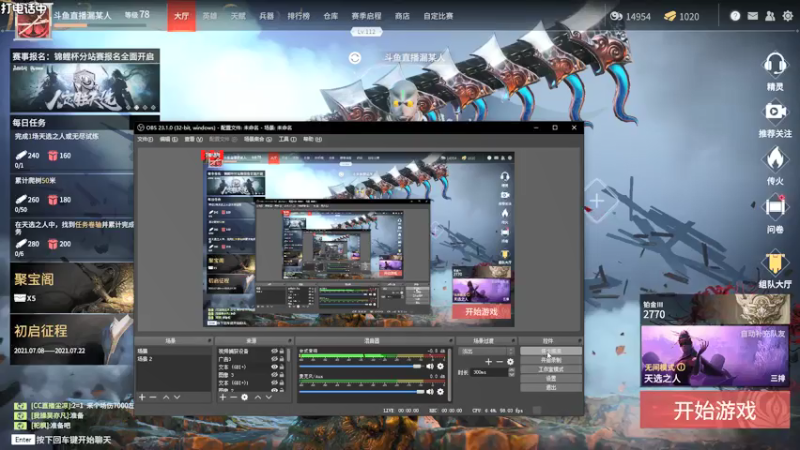
Task: Enable 工作室模式 in OBS controls
Action: pyautogui.click(x=551, y=369)
